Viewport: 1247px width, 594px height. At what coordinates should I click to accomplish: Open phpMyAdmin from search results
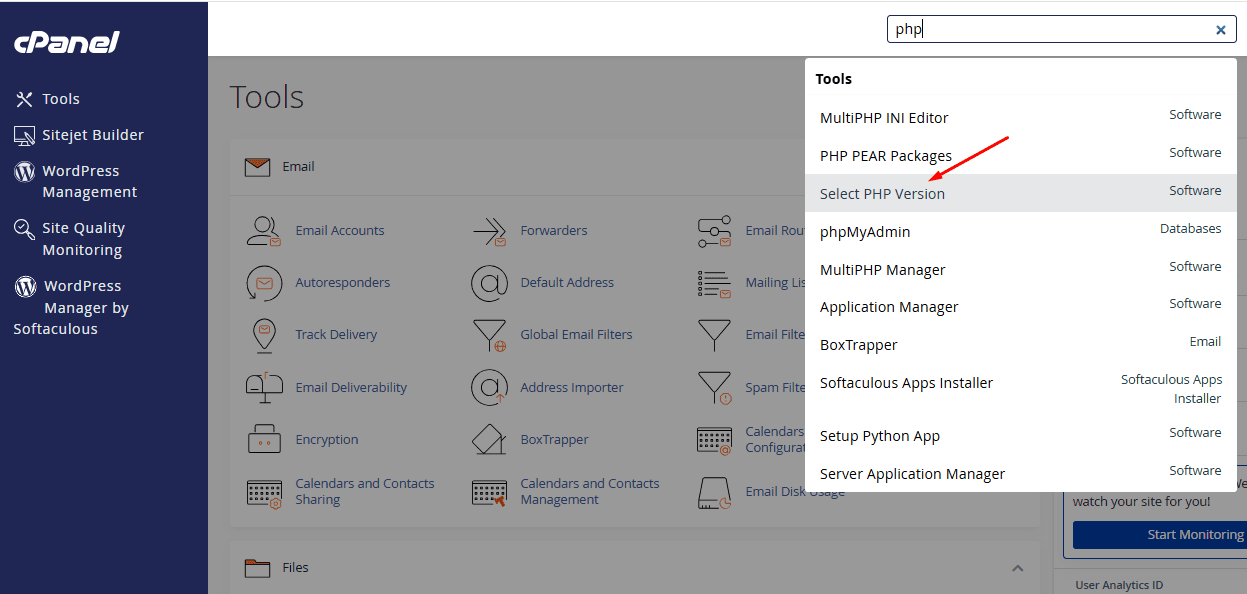pos(865,232)
